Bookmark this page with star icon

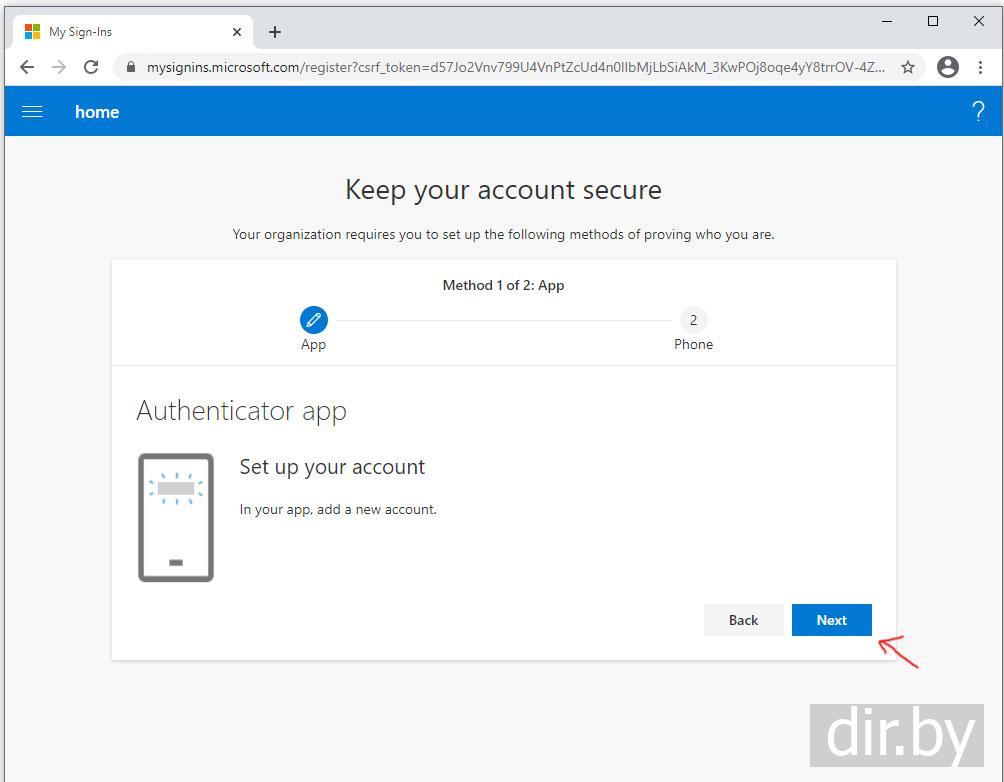(908, 67)
